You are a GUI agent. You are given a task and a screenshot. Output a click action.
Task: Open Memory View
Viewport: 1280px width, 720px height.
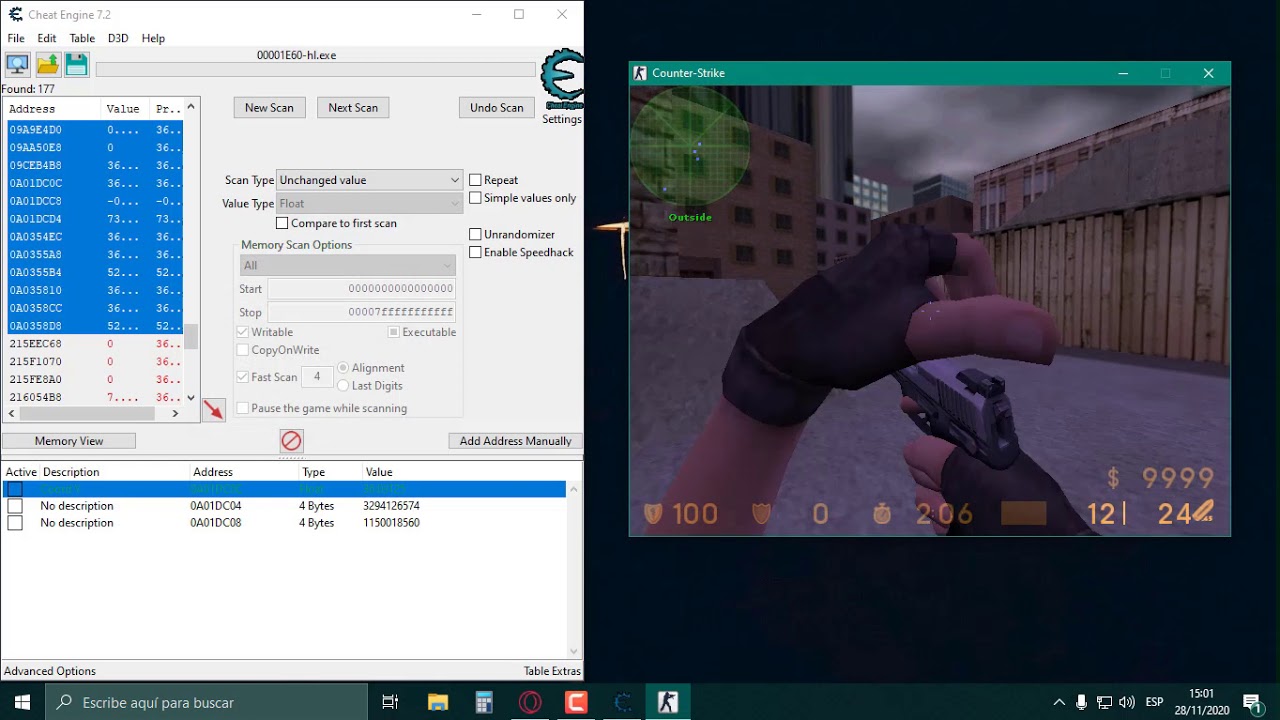click(x=69, y=441)
